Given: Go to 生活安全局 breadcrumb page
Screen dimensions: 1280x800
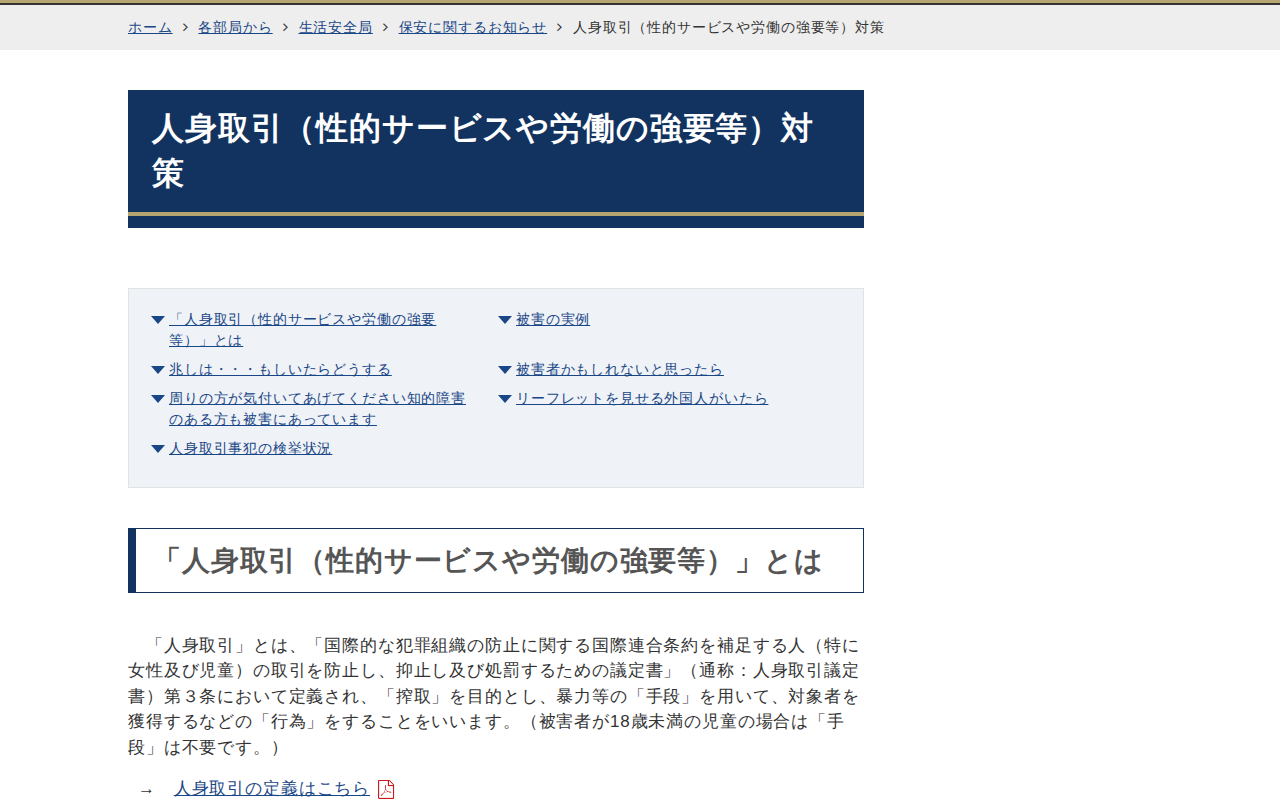Looking at the screenshot, I should (335, 27).
